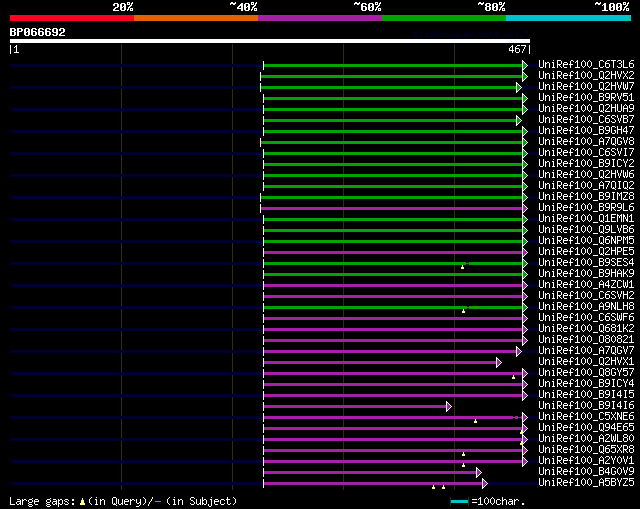
Task: Click the yellow query gap marker under B9SES4 bar
Action: pos(462,267)
